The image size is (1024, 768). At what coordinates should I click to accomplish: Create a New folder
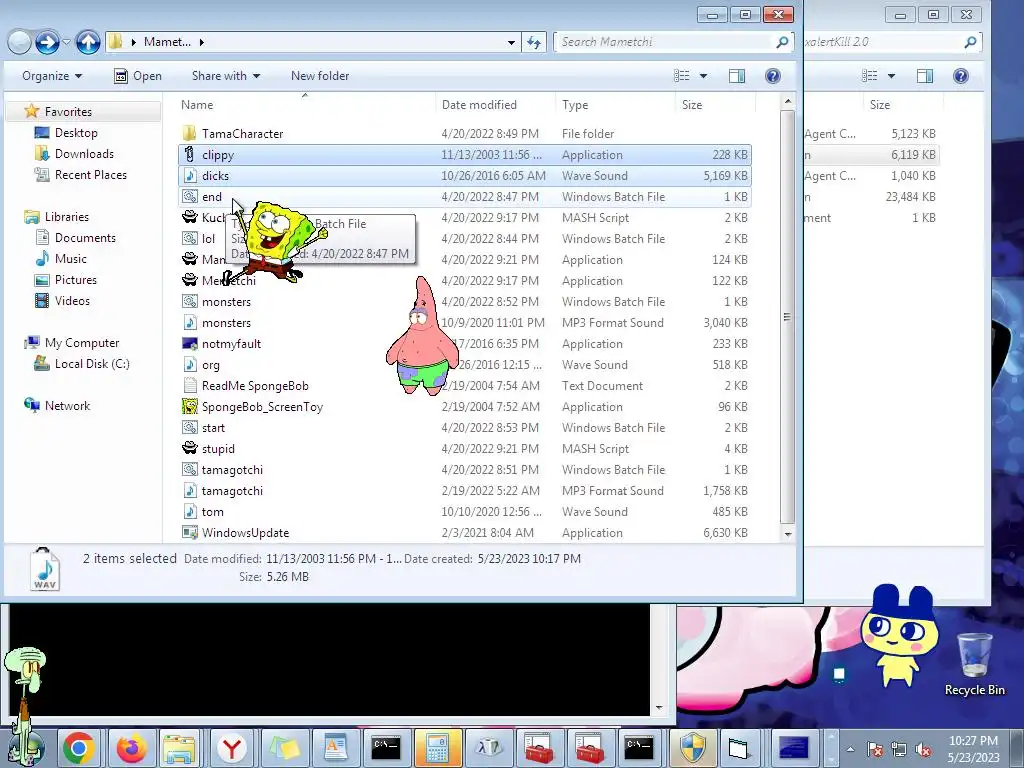[320, 76]
